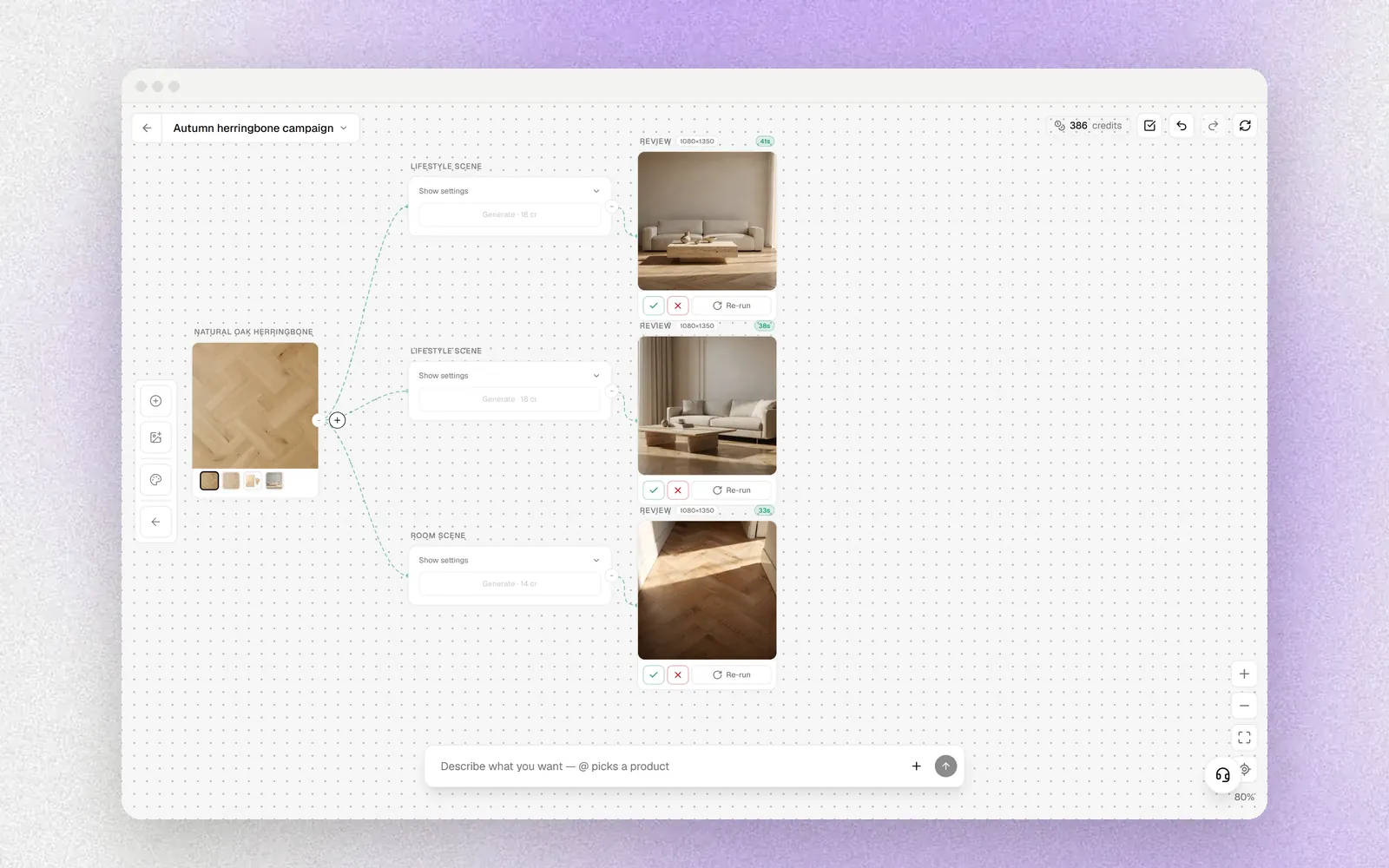The width and height of the screenshot is (1389, 868).
Task: Zoom in the canvas with plus button
Action: coord(1244,674)
